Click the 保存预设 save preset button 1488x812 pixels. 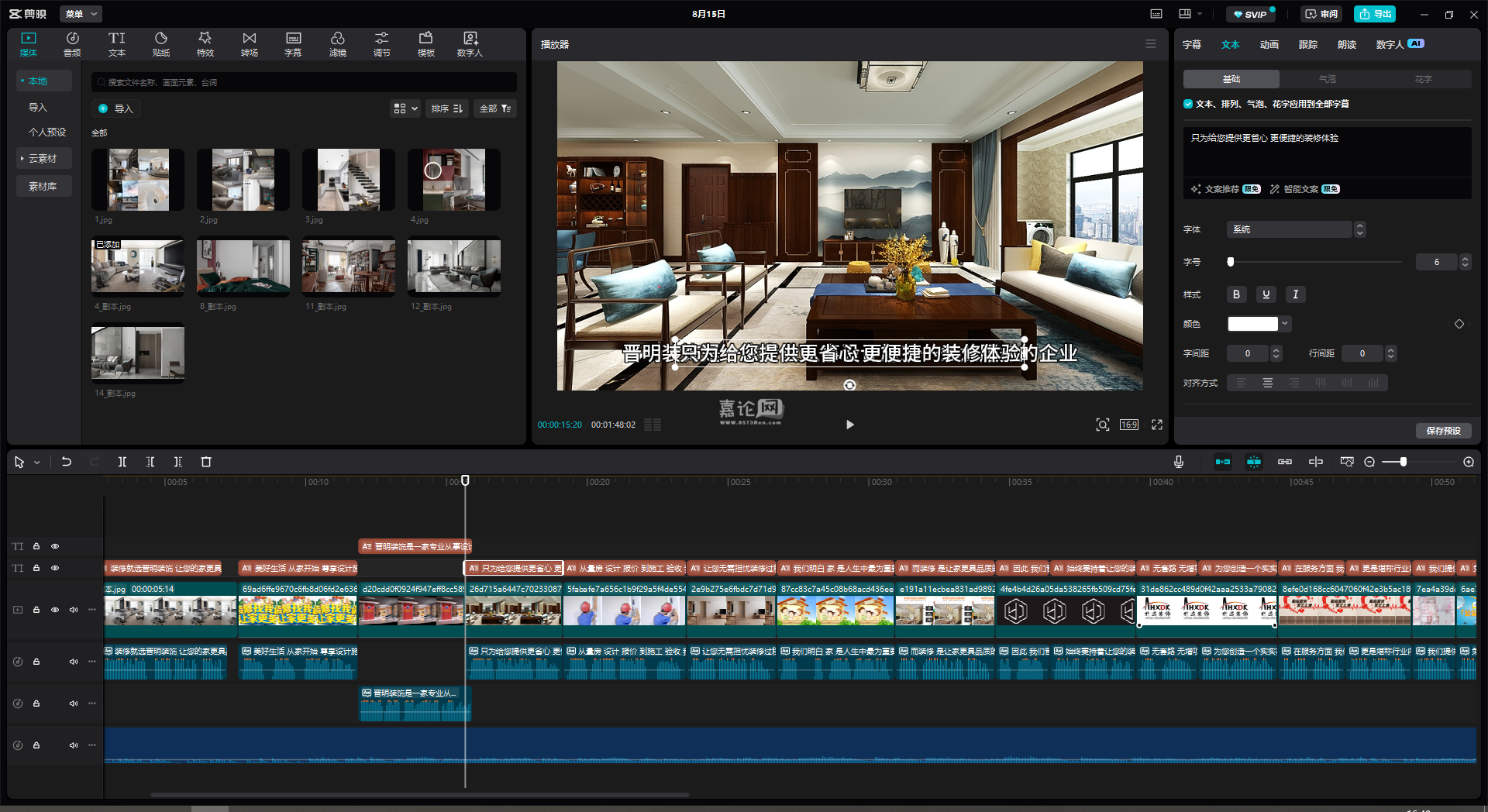tap(1443, 431)
